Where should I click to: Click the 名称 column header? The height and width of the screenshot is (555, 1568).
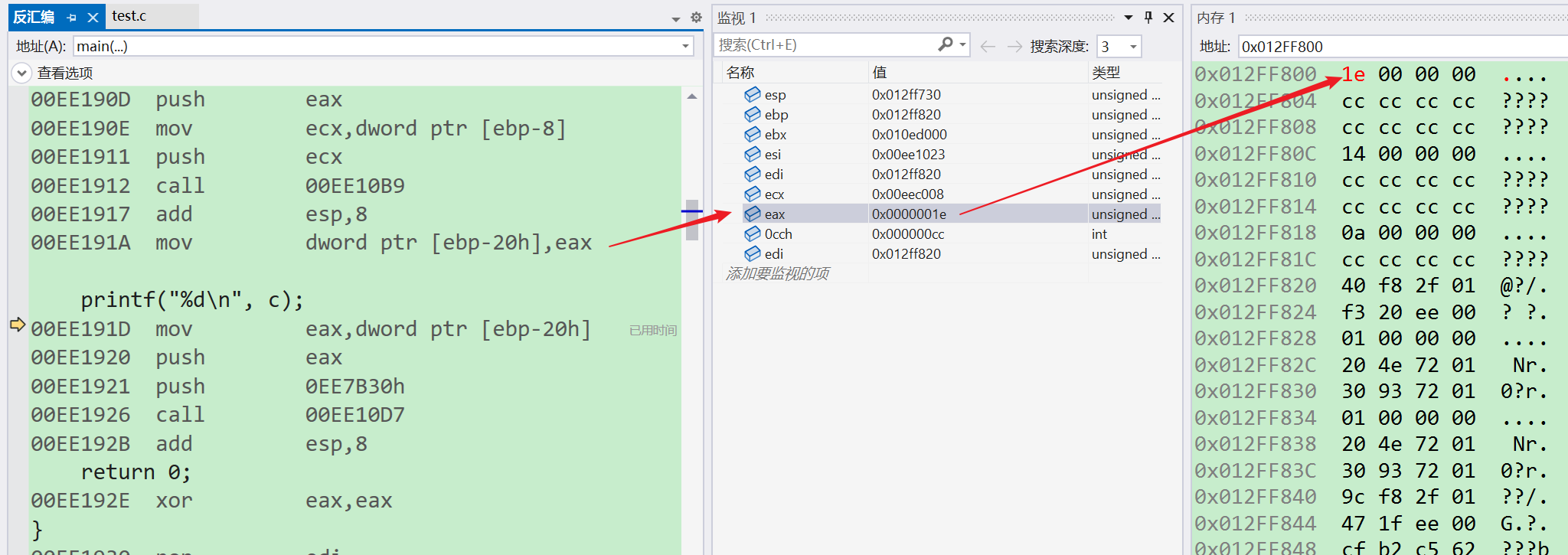pos(740,72)
